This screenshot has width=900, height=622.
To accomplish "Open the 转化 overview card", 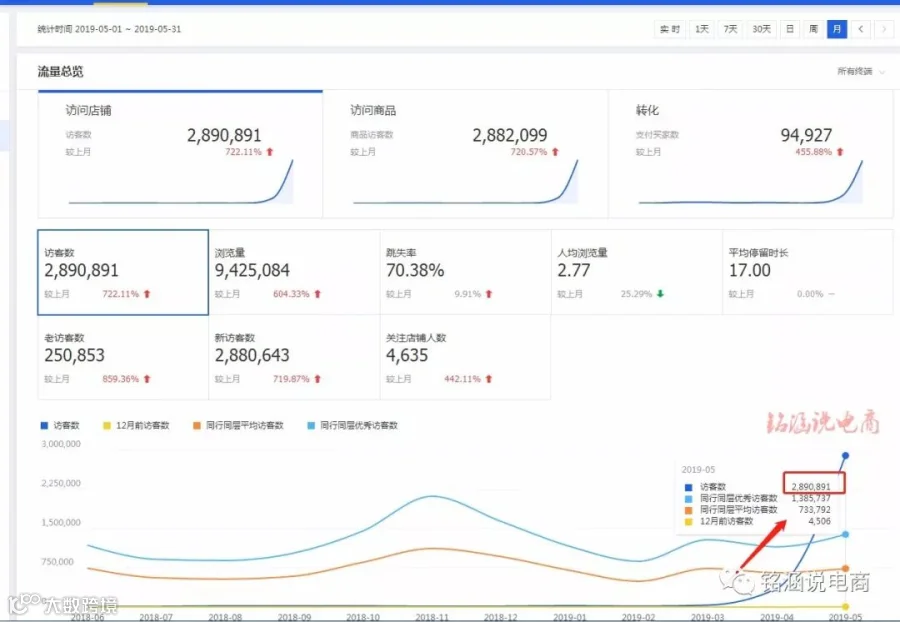I will tap(751, 154).
